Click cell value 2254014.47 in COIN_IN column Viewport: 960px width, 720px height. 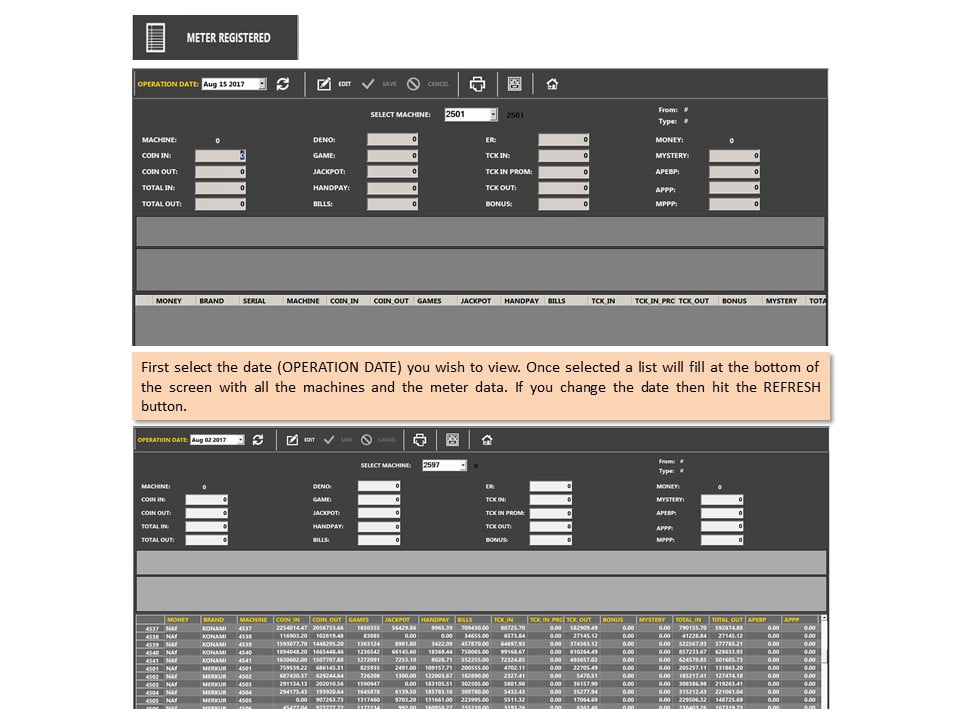click(x=291, y=628)
